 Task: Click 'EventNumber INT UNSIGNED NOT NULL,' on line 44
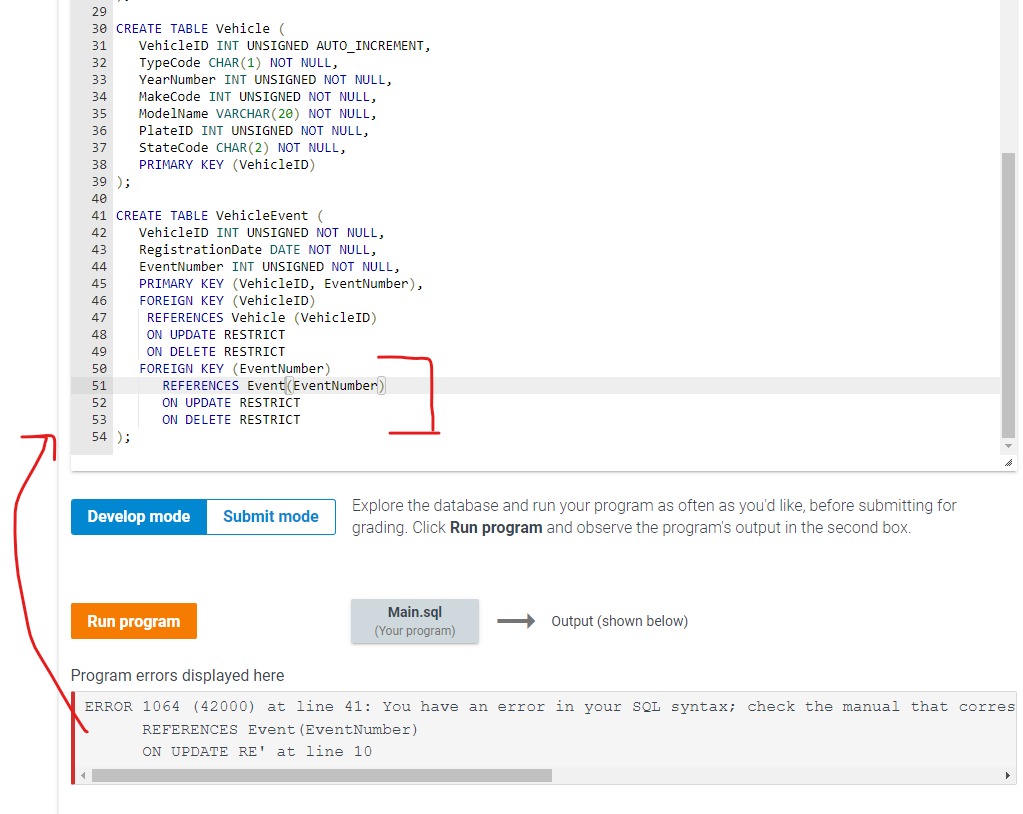269,267
